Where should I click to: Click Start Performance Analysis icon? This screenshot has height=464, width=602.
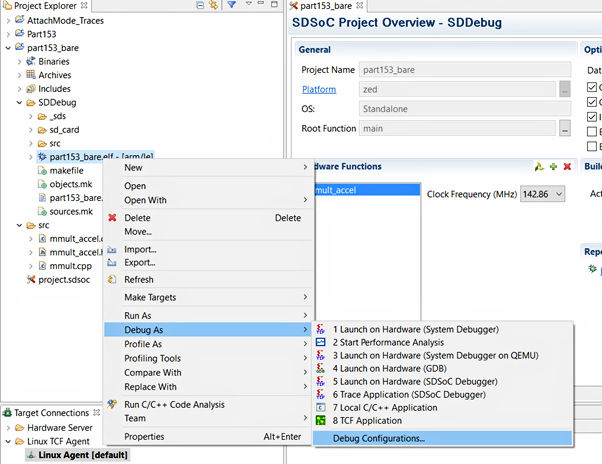click(x=321, y=342)
